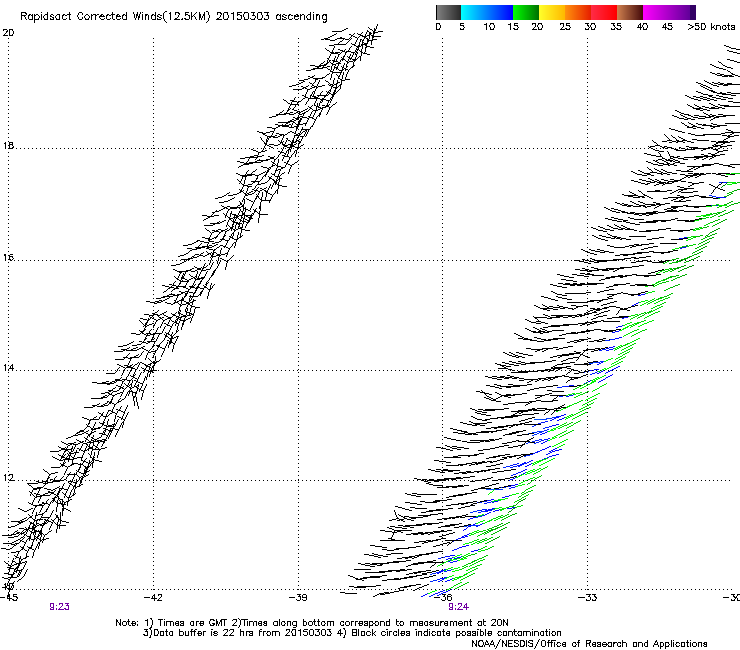This screenshot has width=740, height=650.
Task: Click the green 15-20 knots color swatch
Action: click(526, 12)
